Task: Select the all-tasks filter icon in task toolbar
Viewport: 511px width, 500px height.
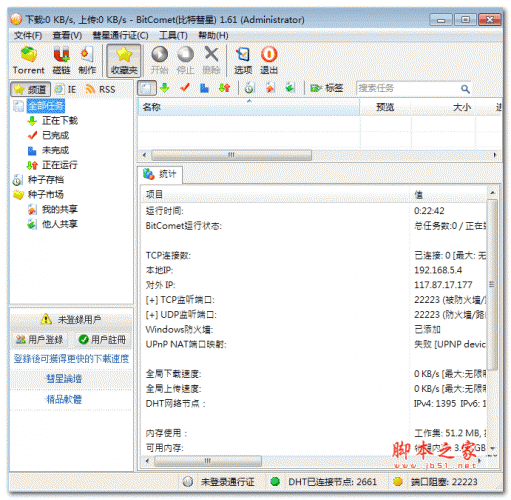Action: coord(147,88)
